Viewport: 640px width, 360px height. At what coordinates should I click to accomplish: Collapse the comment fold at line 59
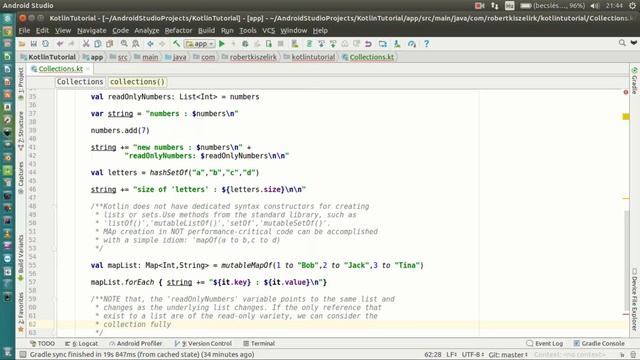click(54, 299)
